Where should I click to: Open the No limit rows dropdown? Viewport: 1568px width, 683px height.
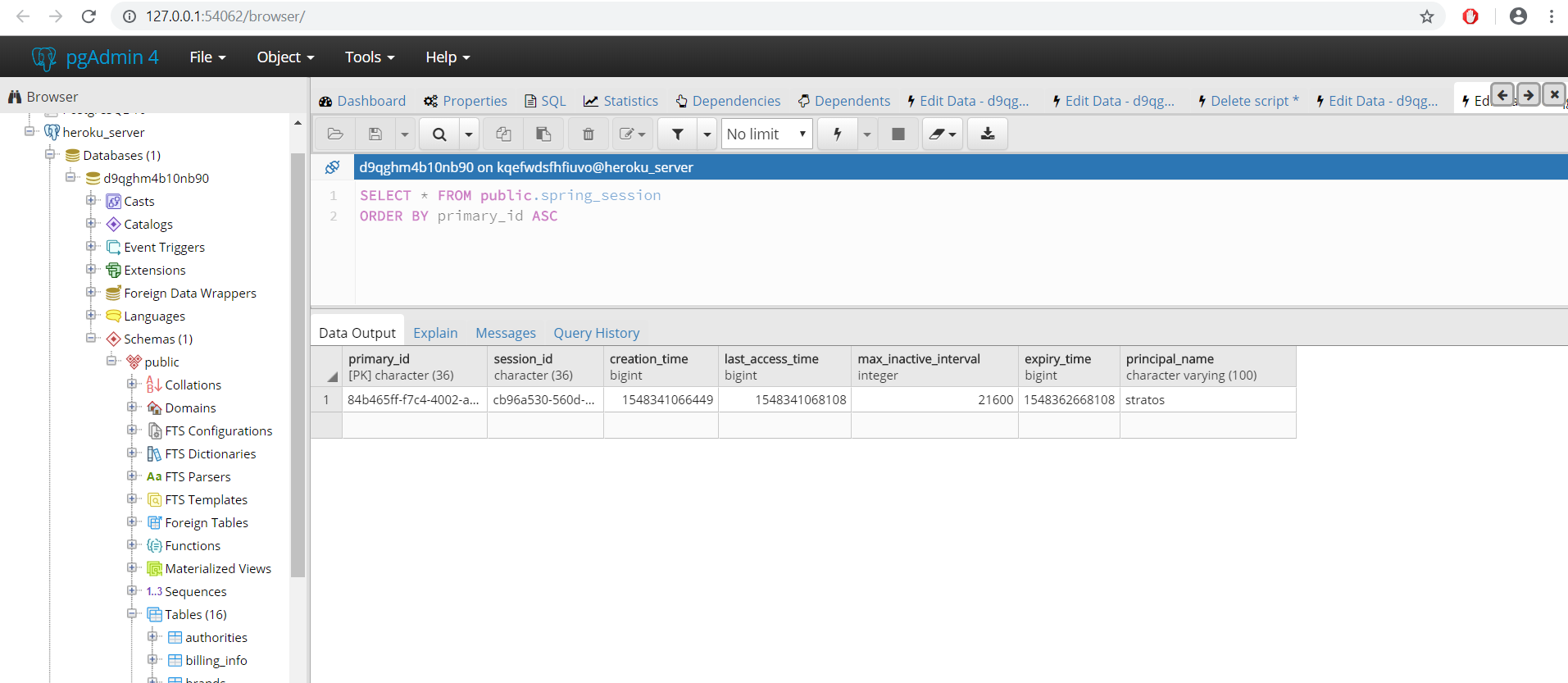click(x=767, y=134)
